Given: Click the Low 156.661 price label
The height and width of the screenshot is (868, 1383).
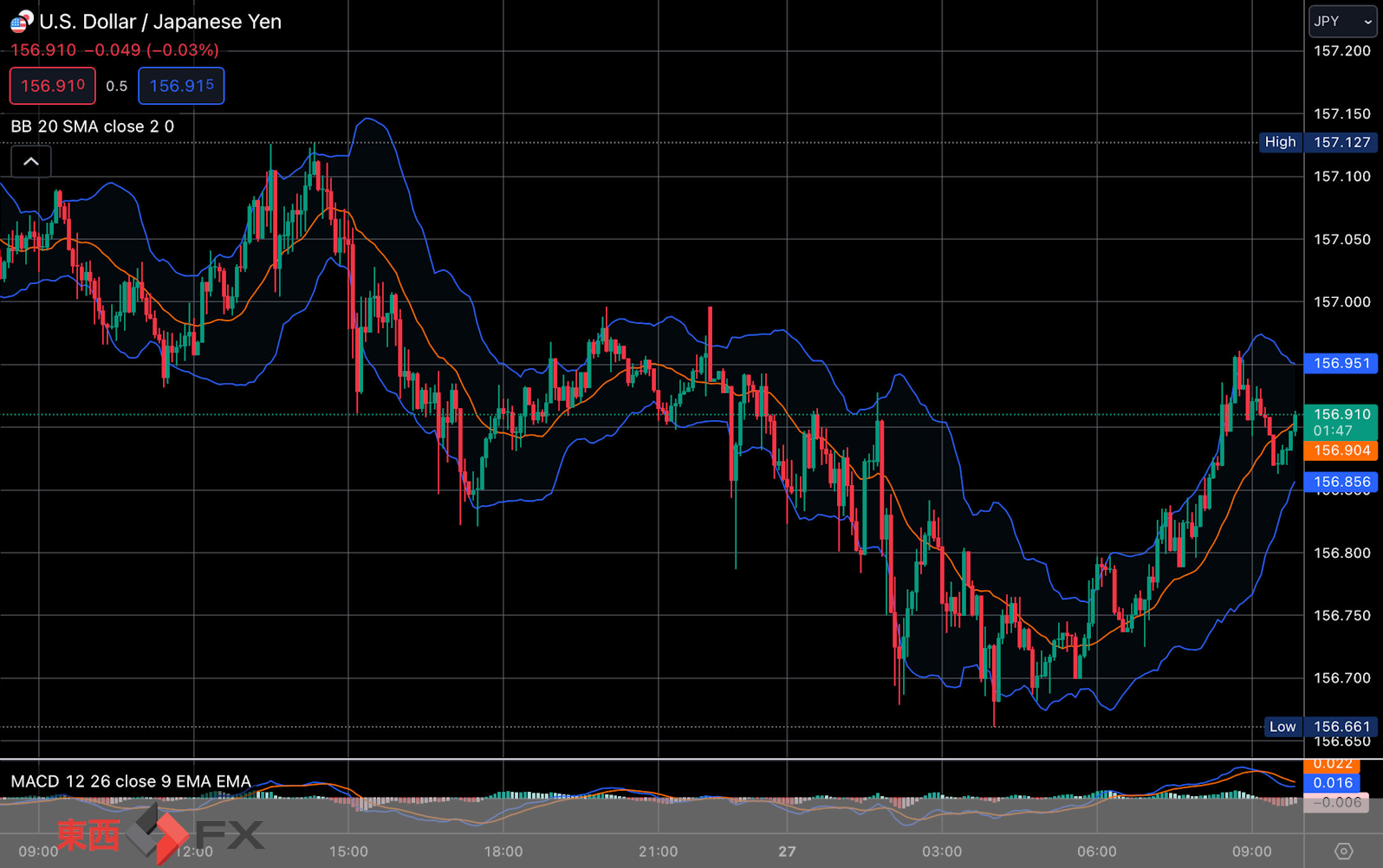Looking at the screenshot, I should pyautogui.click(x=1321, y=727).
